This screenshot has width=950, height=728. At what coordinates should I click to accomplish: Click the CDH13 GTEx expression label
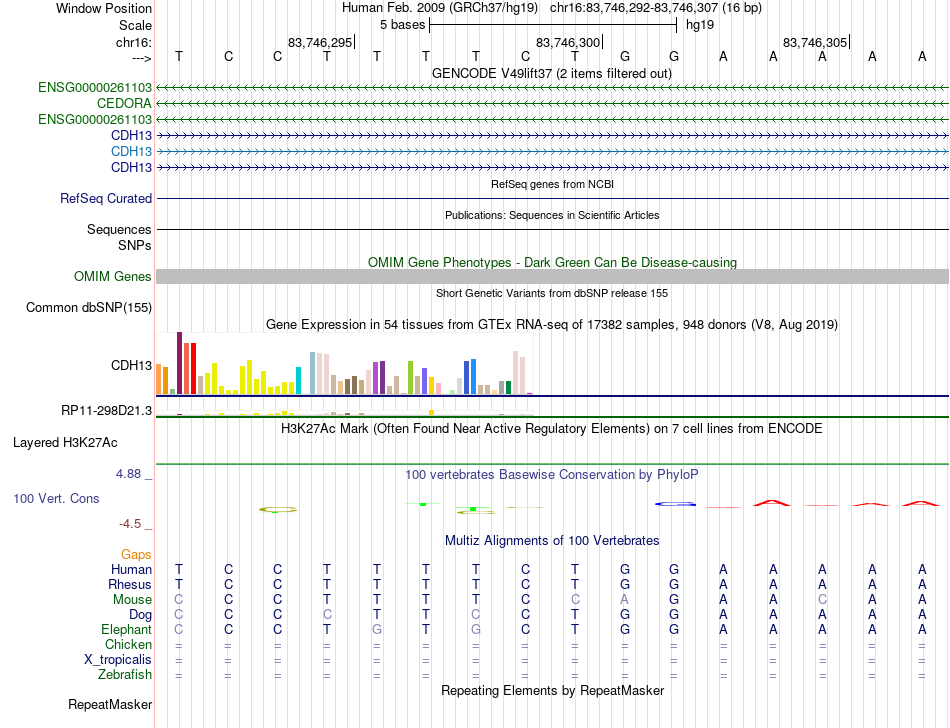[x=131, y=365]
